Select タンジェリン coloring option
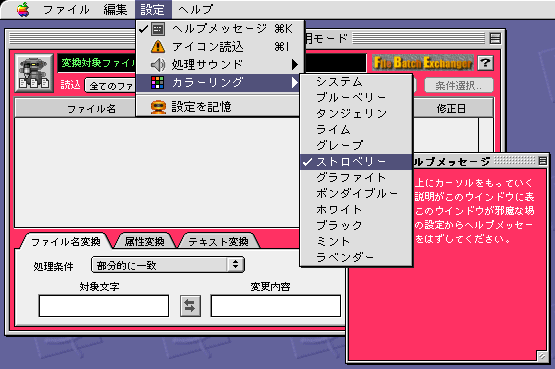The height and width of the screenshot is (369, 555). pos(356,114)
